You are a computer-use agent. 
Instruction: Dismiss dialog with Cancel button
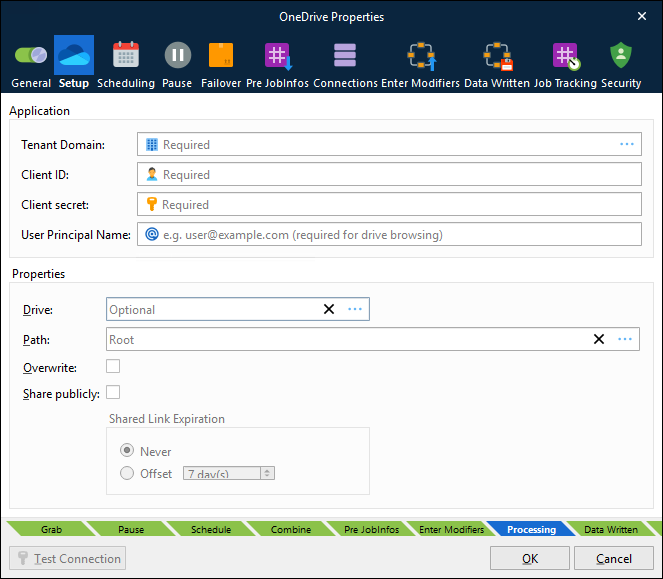tap(614, 558)
